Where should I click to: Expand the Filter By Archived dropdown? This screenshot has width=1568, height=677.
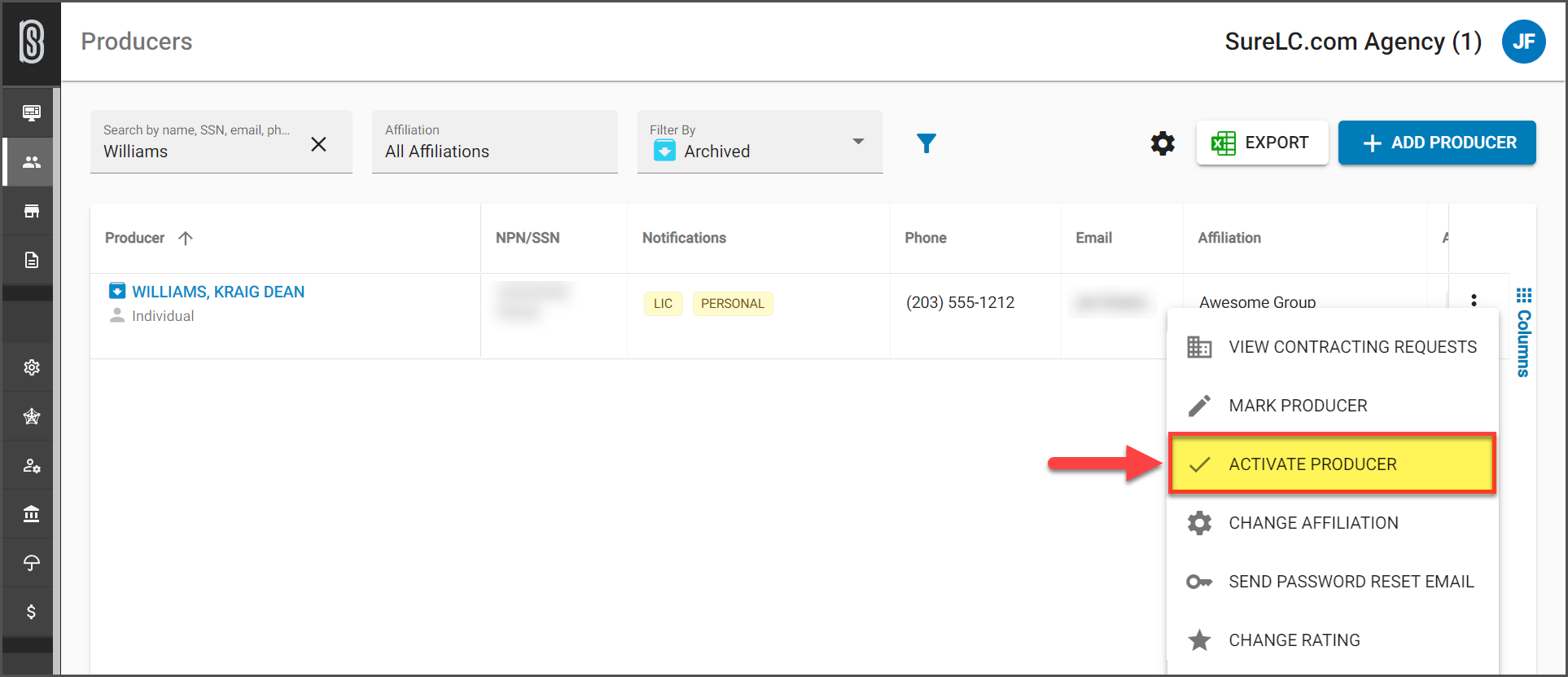pyautogui.click(x=760, y=142)
